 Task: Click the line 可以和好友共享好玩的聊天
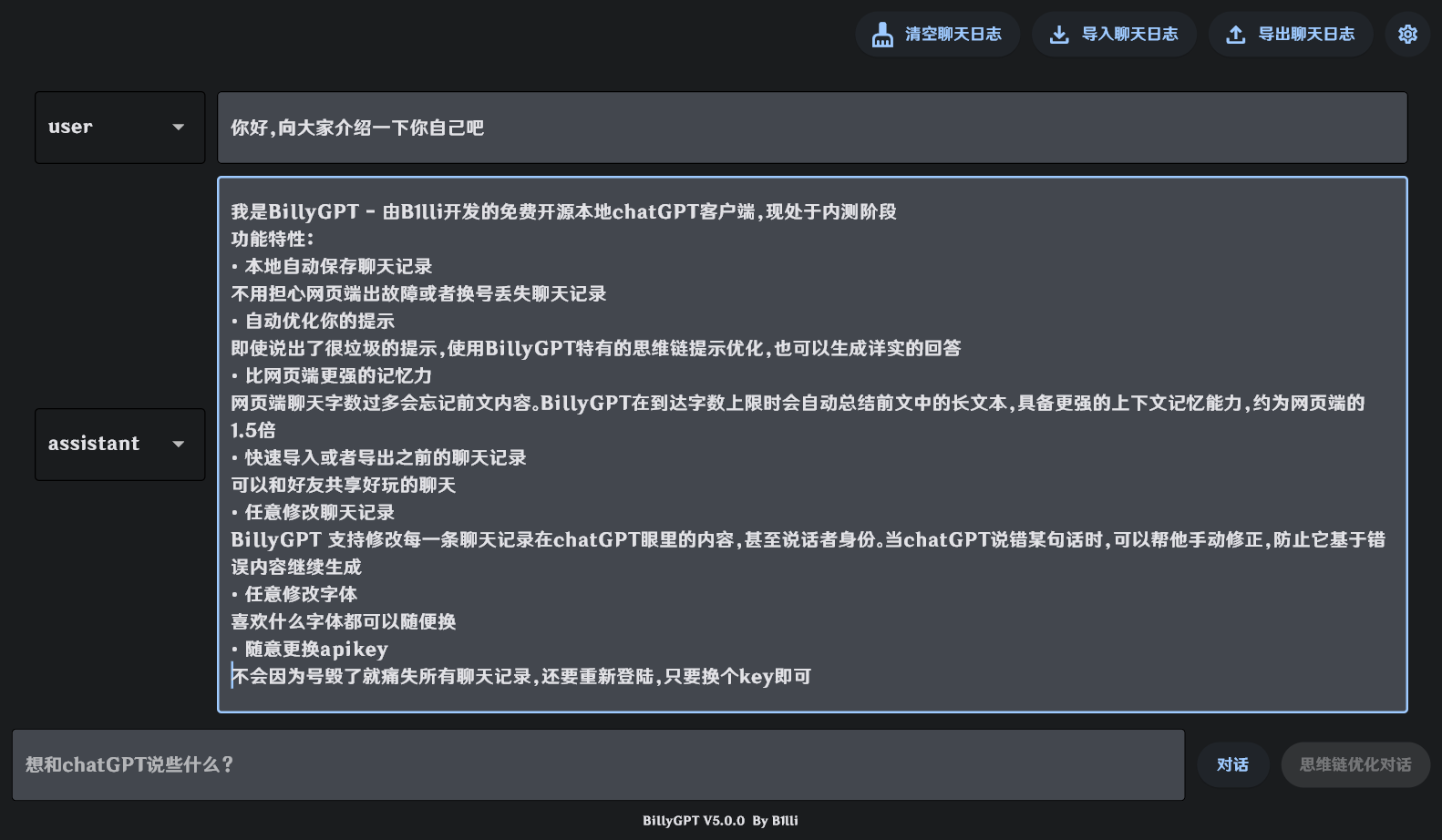click(344, 486)
